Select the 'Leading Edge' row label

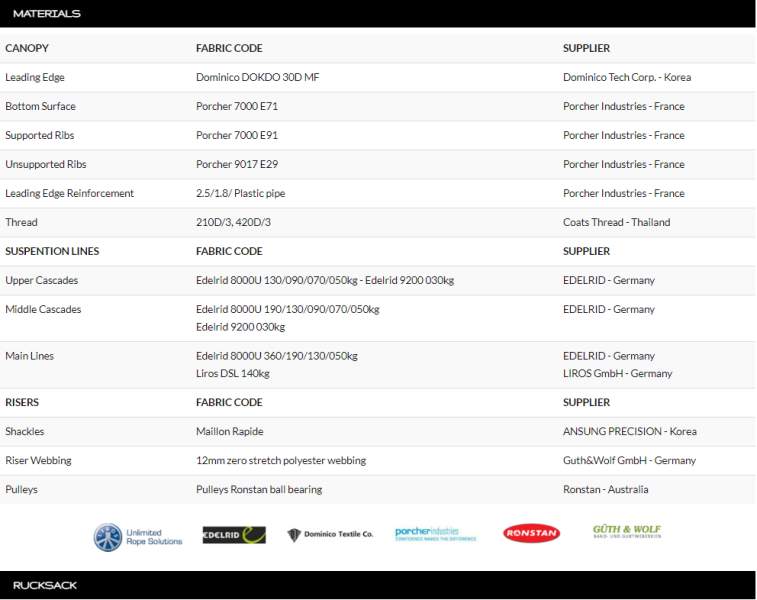tap(35, 77)
